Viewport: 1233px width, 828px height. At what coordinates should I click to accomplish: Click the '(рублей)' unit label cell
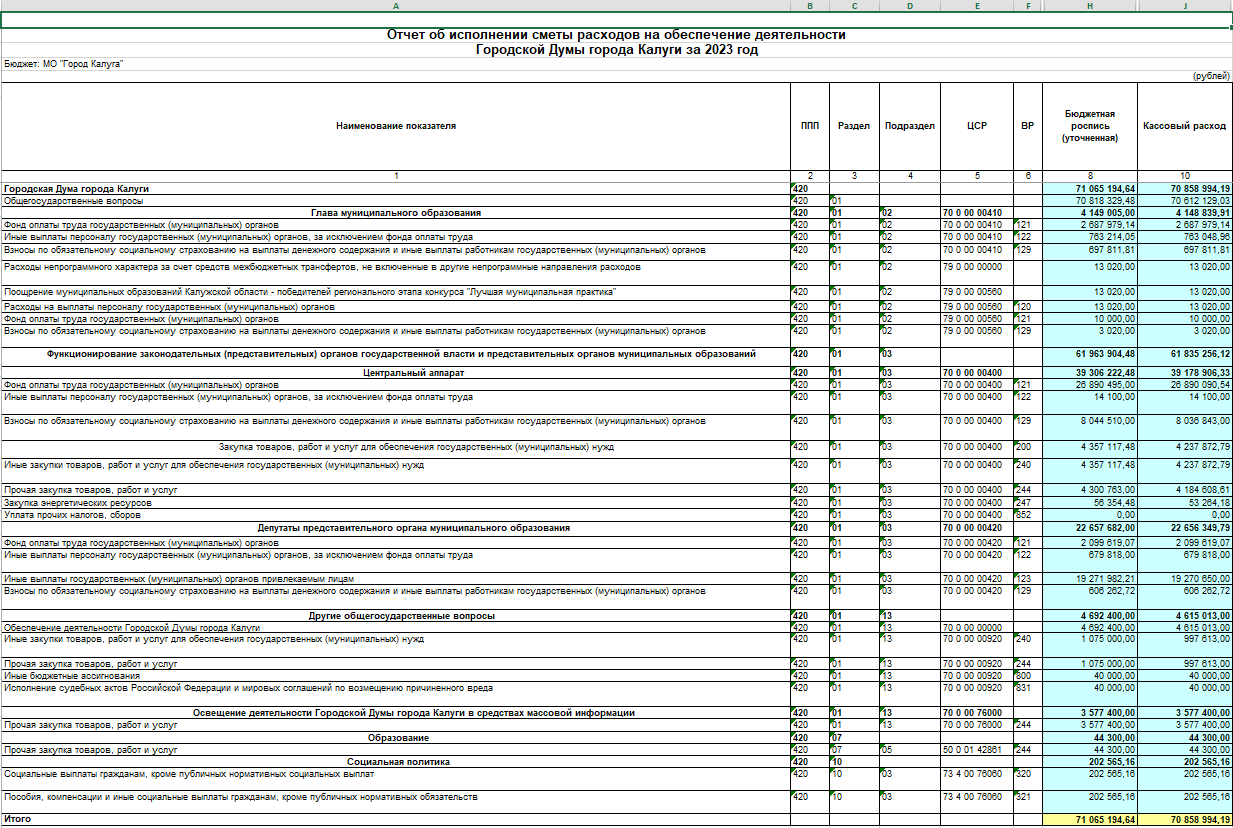click(x=1210, y=76)
